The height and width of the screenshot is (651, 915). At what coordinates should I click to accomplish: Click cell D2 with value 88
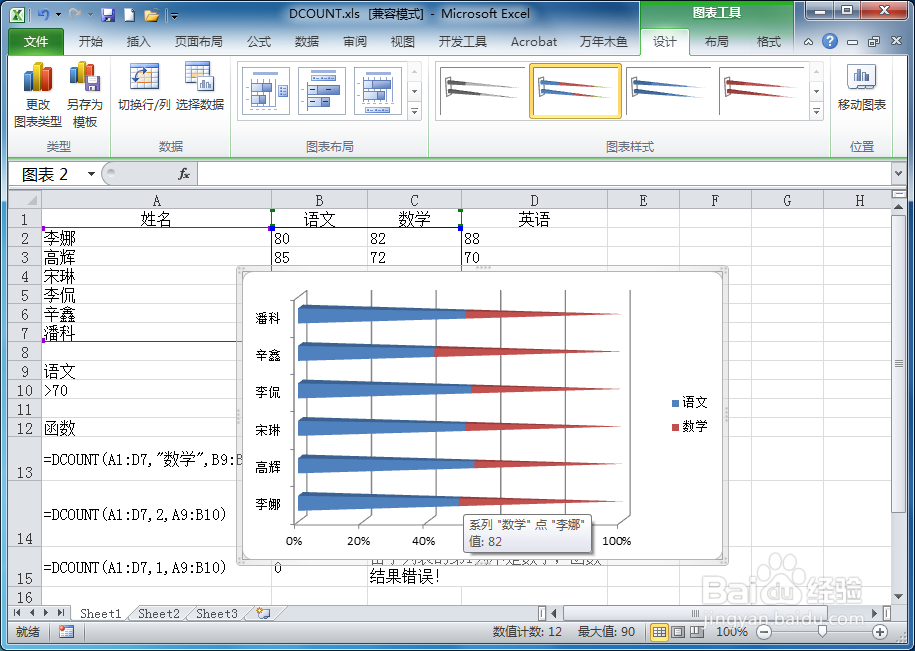pos(534,238)
